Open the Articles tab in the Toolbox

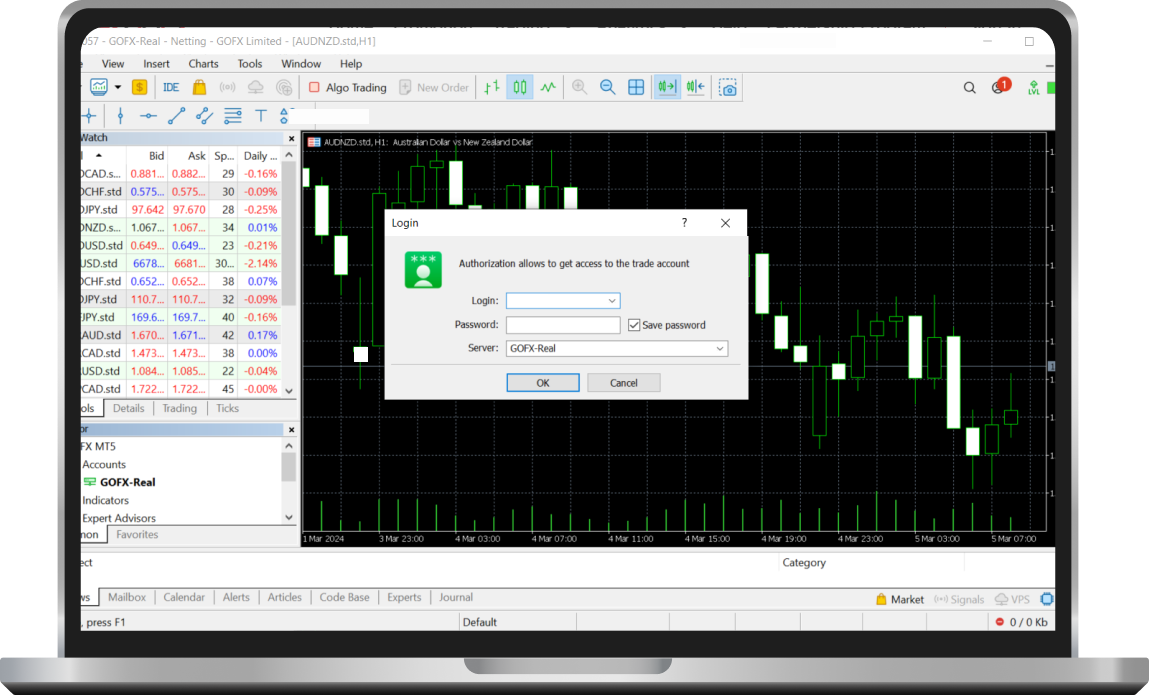point(284,597)
